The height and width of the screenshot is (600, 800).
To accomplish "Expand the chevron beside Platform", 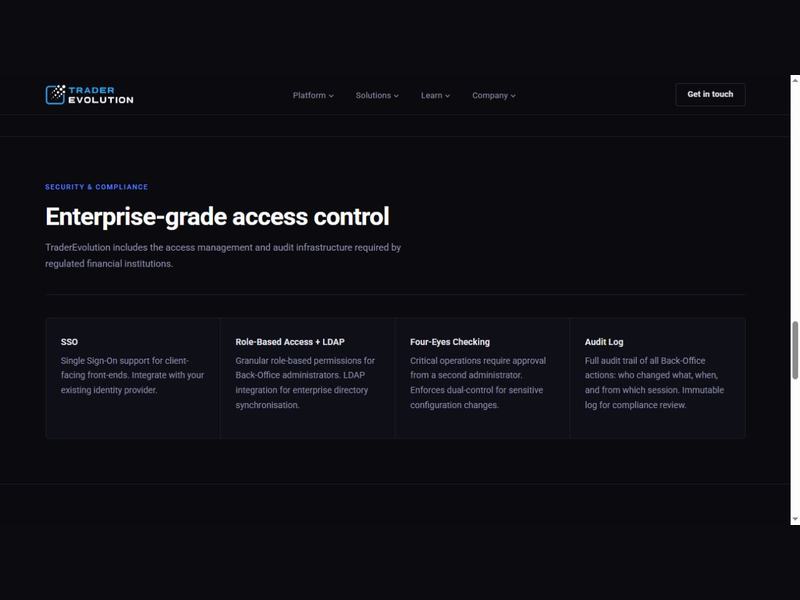I will (331, 96).
